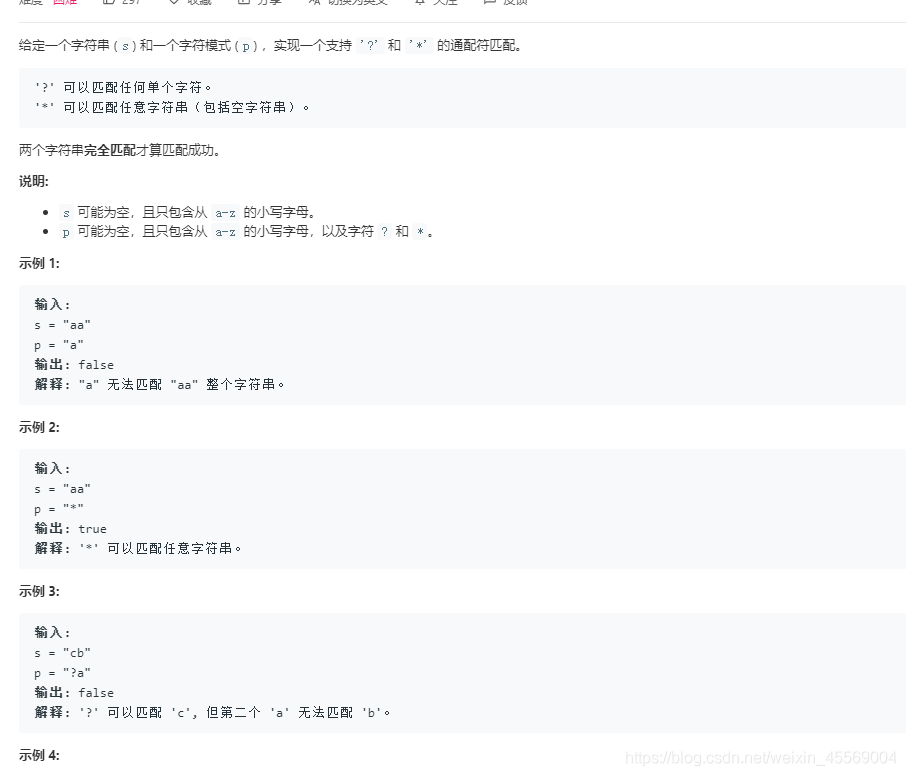Click the 's' chip in the first bullet

[66, 213]
